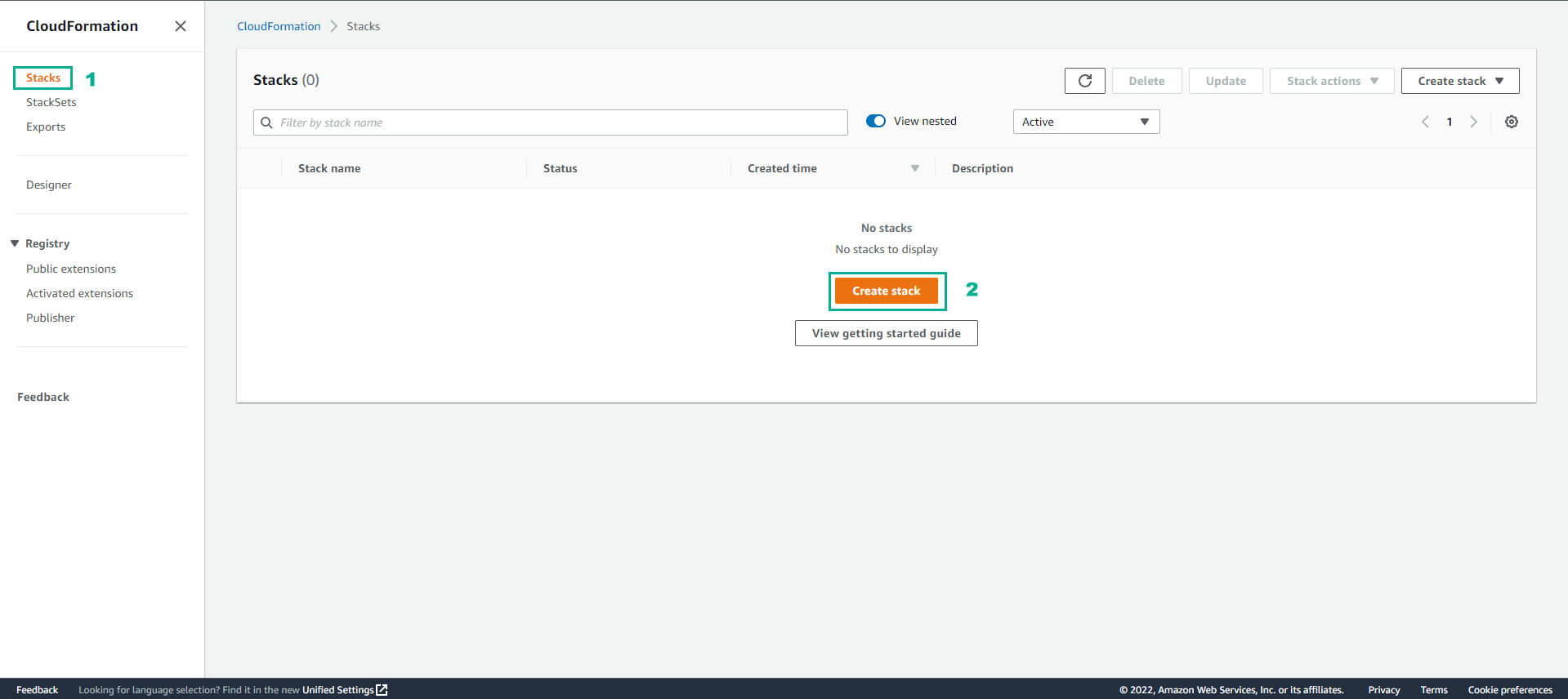Click the Stacks breadcrumb text
Screen dimensions: 1568x699
364,26
